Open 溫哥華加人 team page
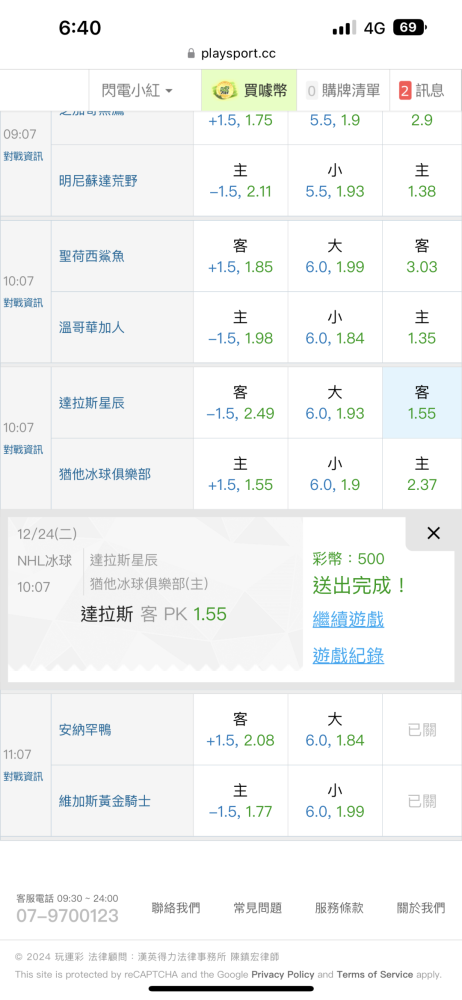Screen dimensions: 462x1000 tap(91, 328)
